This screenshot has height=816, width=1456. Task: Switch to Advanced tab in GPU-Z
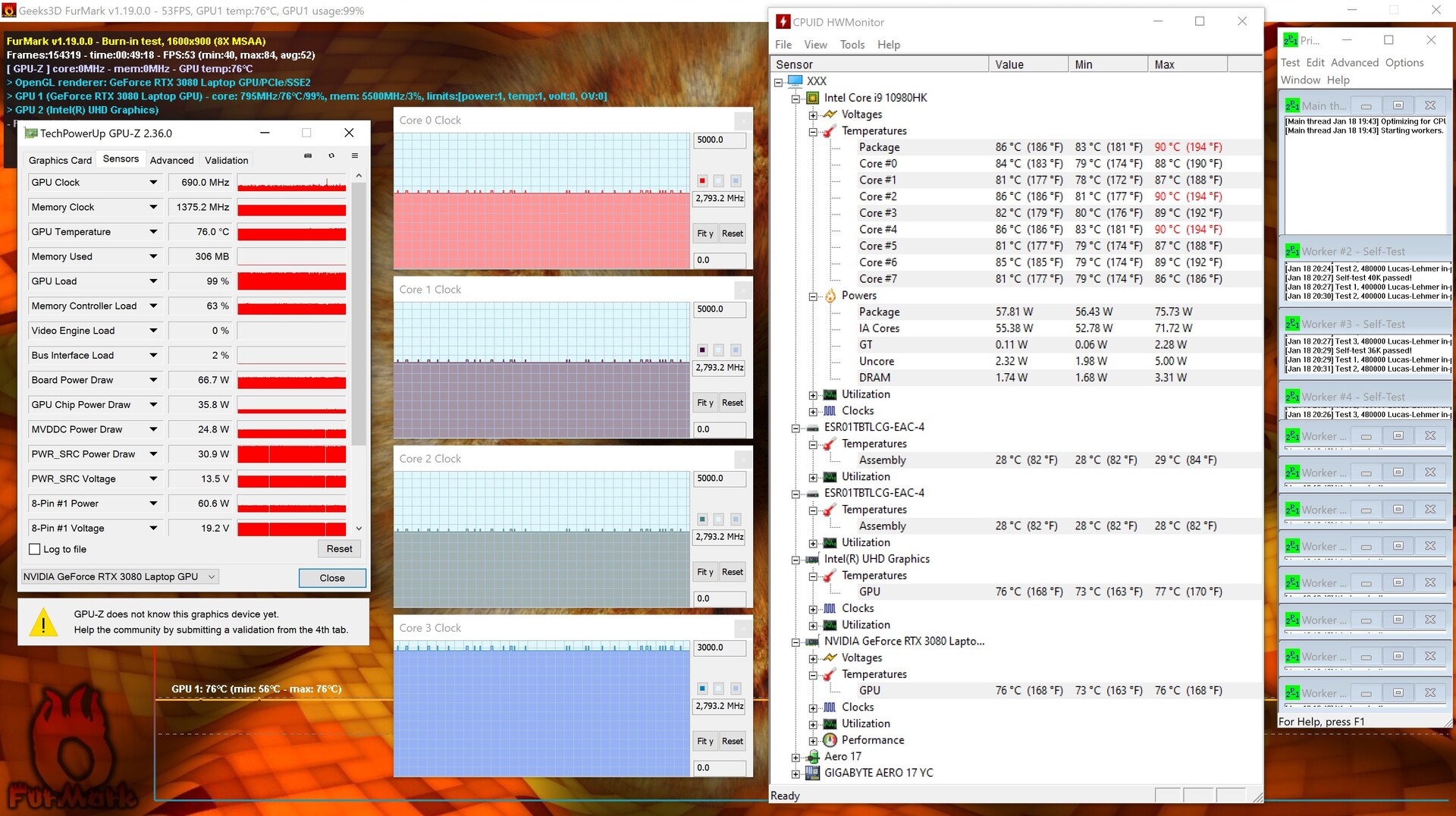point(172,160)
